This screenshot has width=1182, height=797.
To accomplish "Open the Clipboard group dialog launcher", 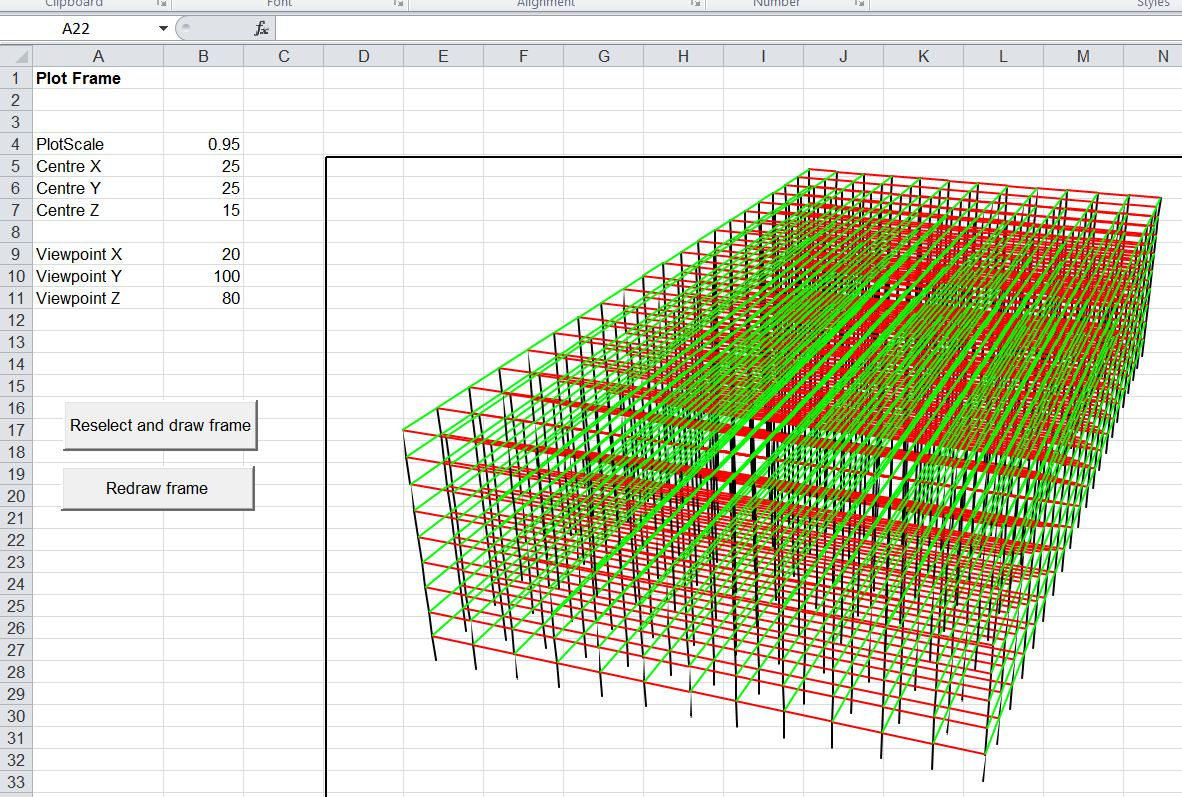I will (162, 4).
